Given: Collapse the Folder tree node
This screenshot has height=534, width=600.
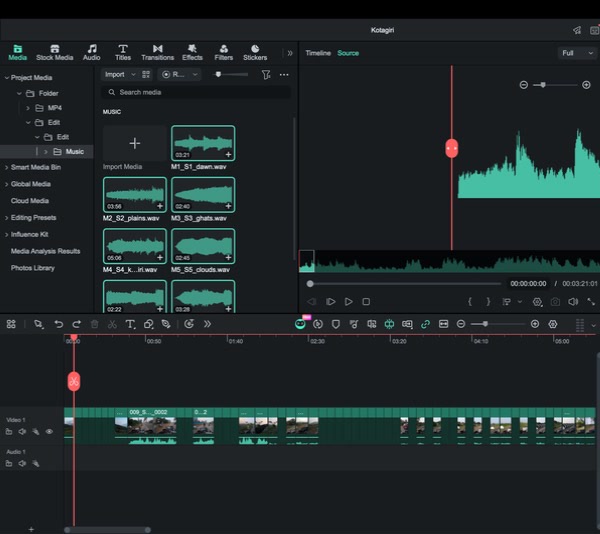Looking at the screenshot, I should [x=19, y=93].
